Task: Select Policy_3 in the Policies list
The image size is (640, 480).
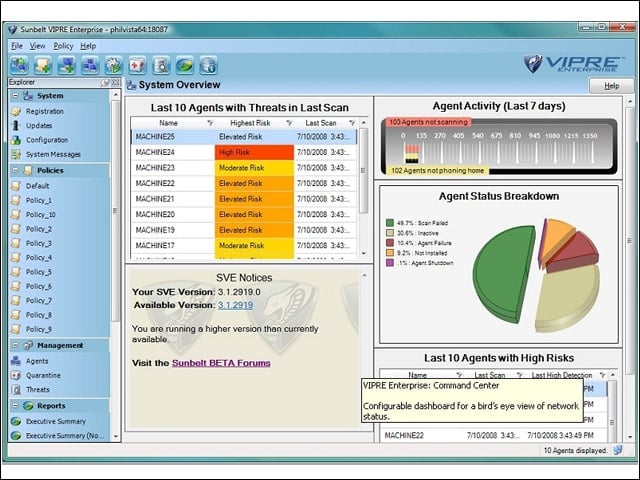Action: tap(38, 243)
